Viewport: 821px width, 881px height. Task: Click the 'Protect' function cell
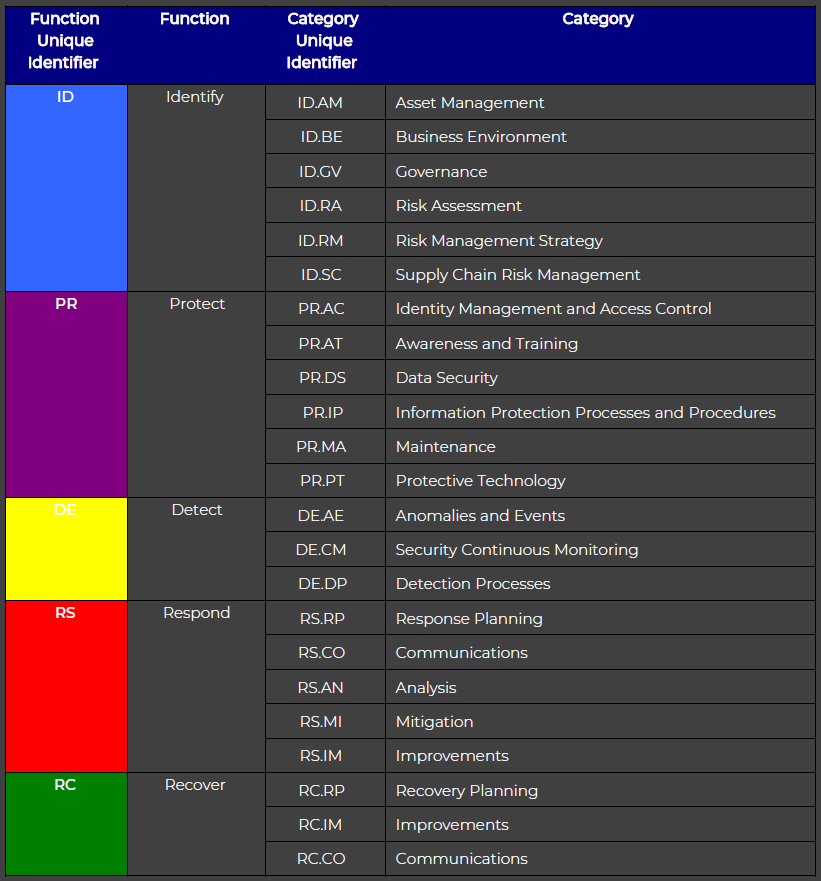point(196,394)
